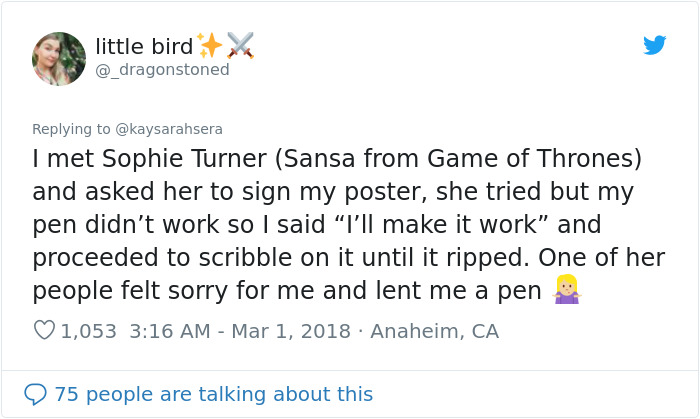
Task: Open the 3:16 AM - Mar 1, 2018 timestamp
Action: point(240,331)
